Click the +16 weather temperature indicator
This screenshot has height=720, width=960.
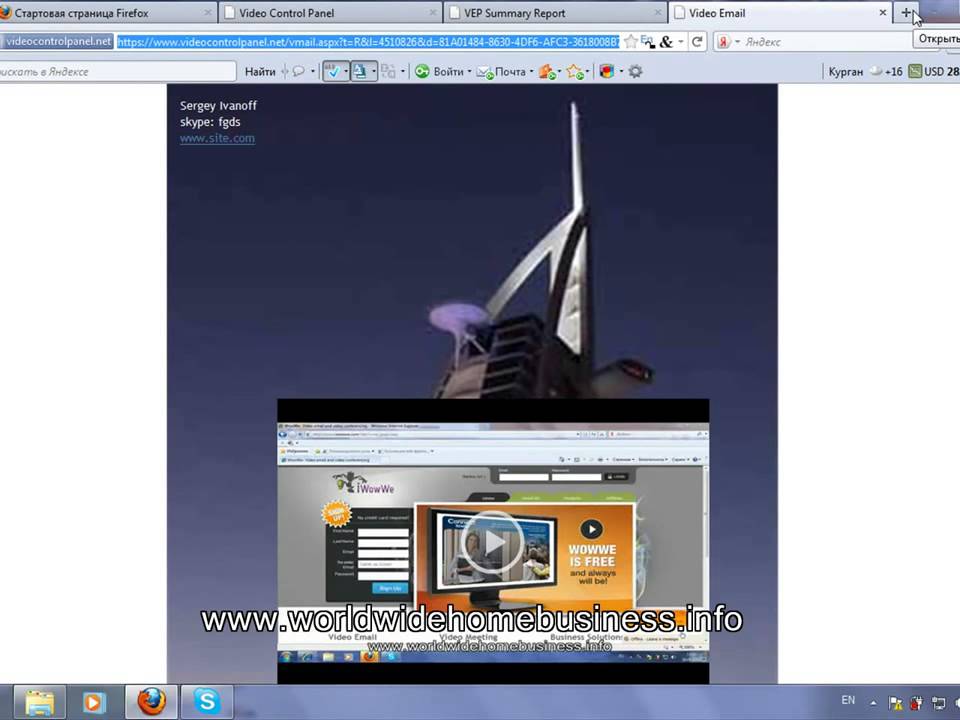(887, 72)
